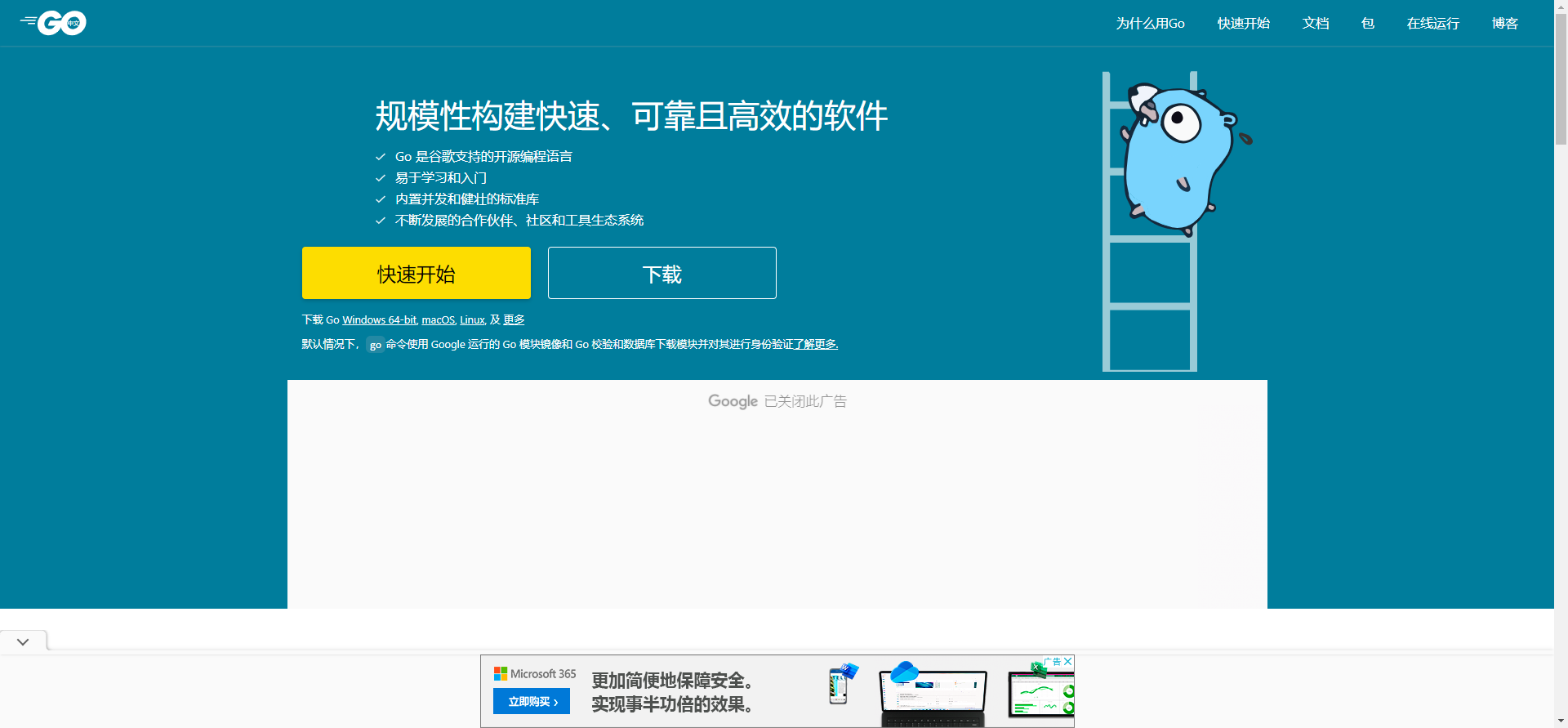The height and width of the screenshot is (728, 1568).
Task: Close the Microsoft 365 ad with X
Action: coord(1067,661)
